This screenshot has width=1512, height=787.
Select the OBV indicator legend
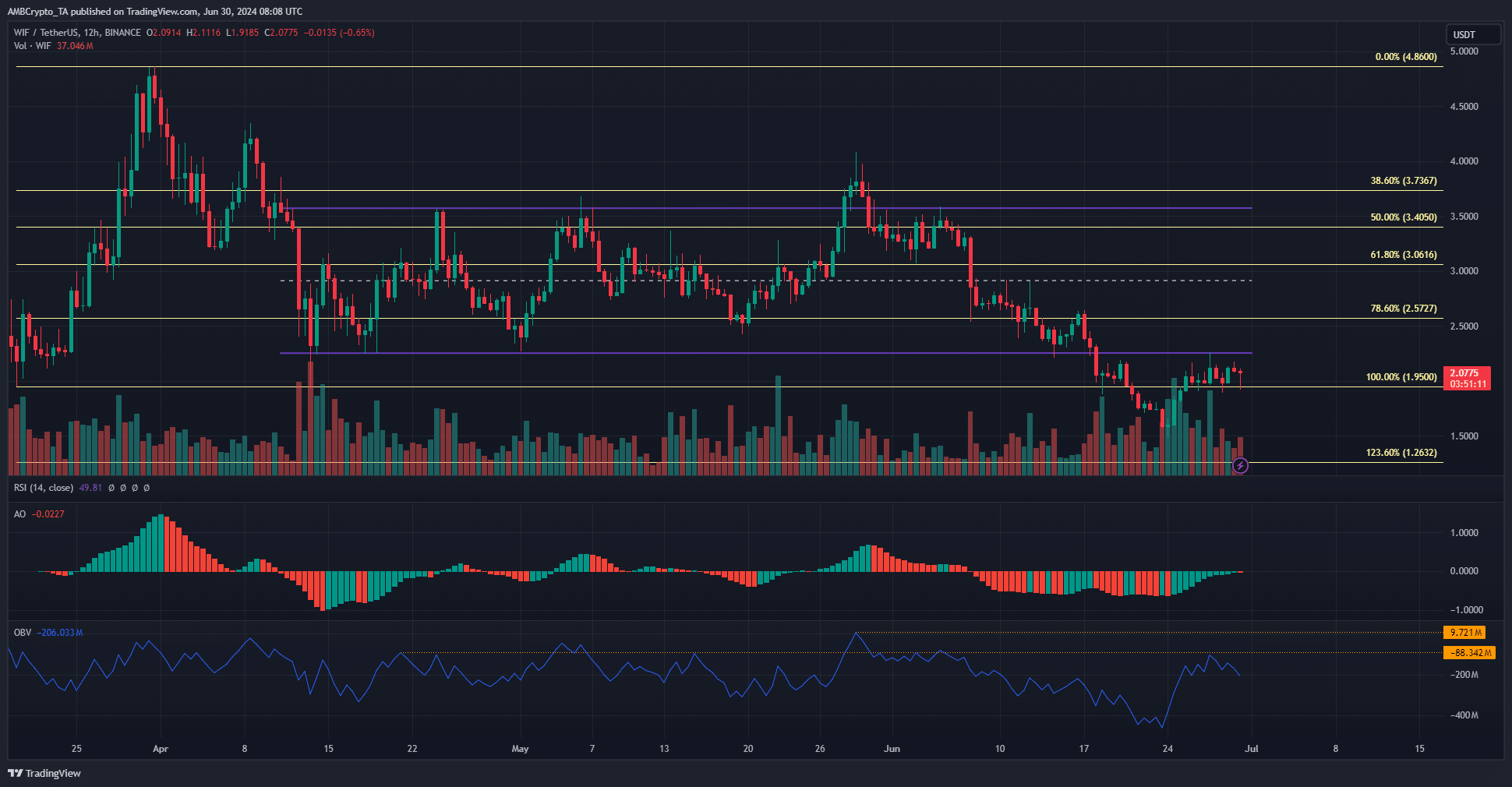[23, 633]
